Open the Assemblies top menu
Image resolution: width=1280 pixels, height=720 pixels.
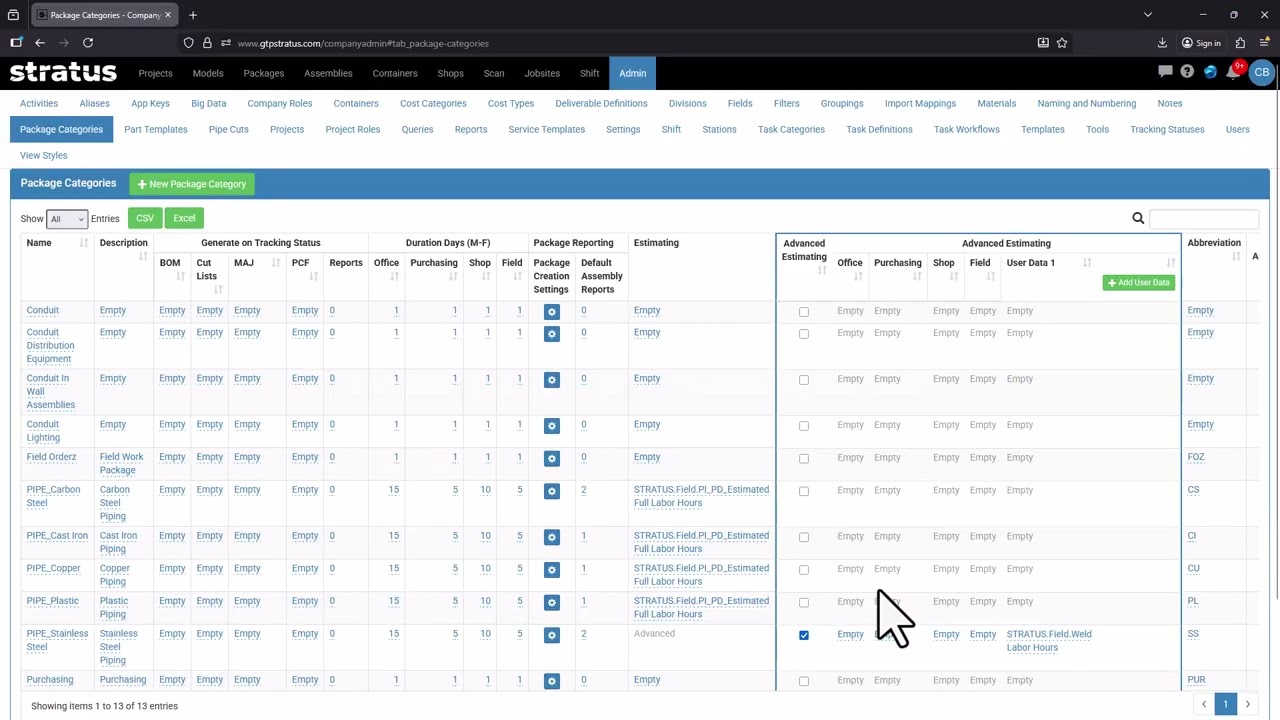(328, 73)
